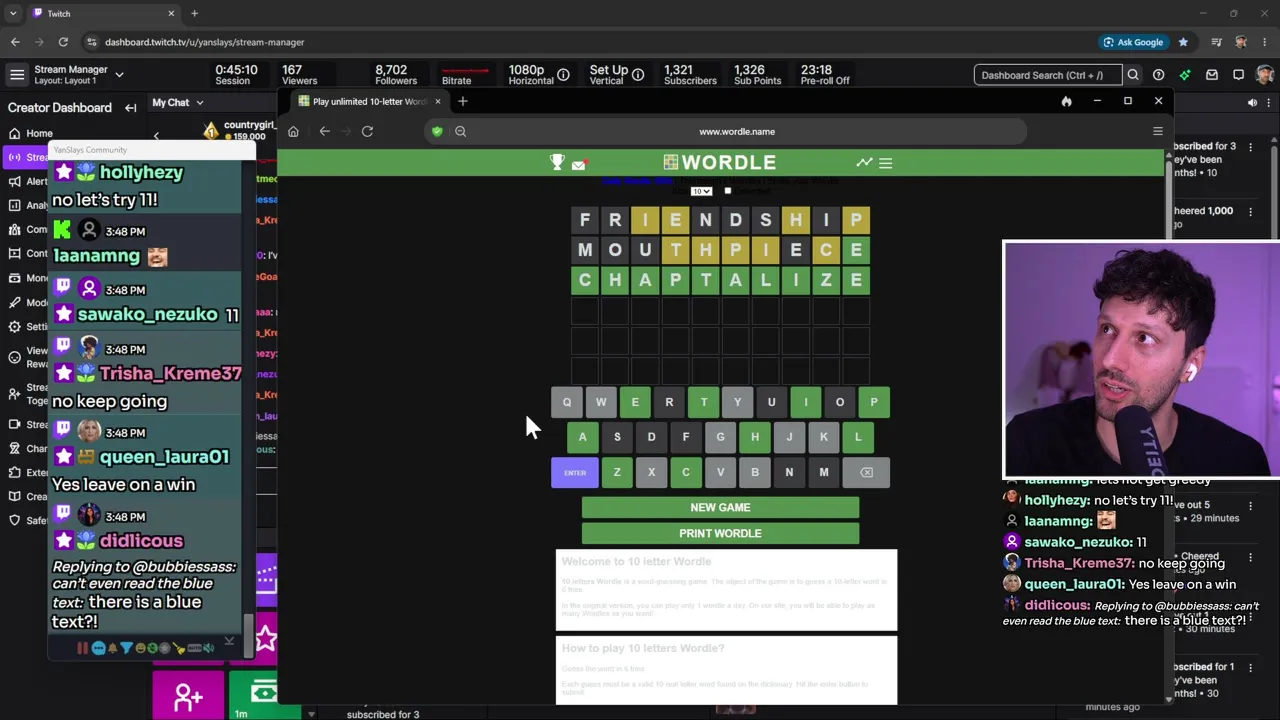Click the PRINT WORDLE button

coord(720,533)
